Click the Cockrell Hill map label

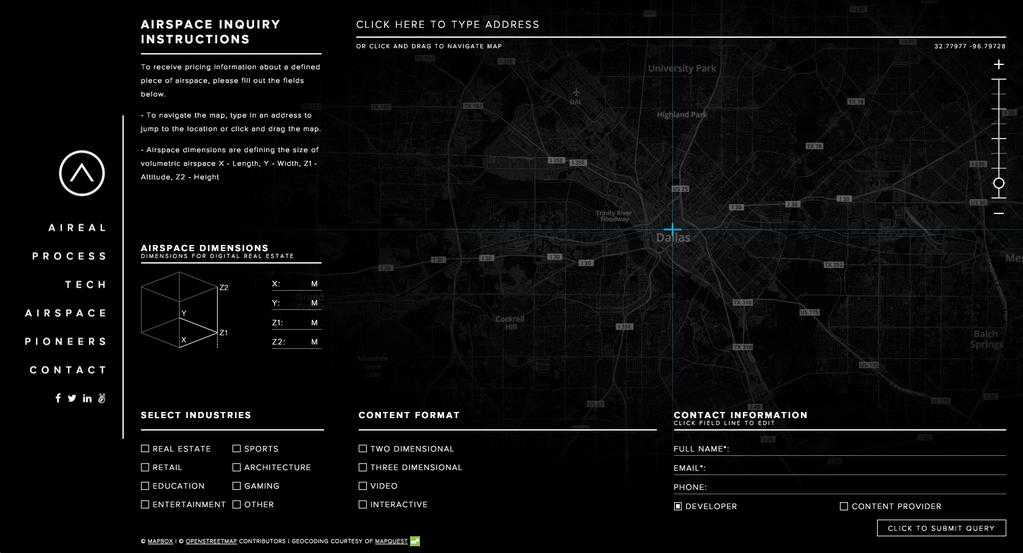click(x=510, y=323)
